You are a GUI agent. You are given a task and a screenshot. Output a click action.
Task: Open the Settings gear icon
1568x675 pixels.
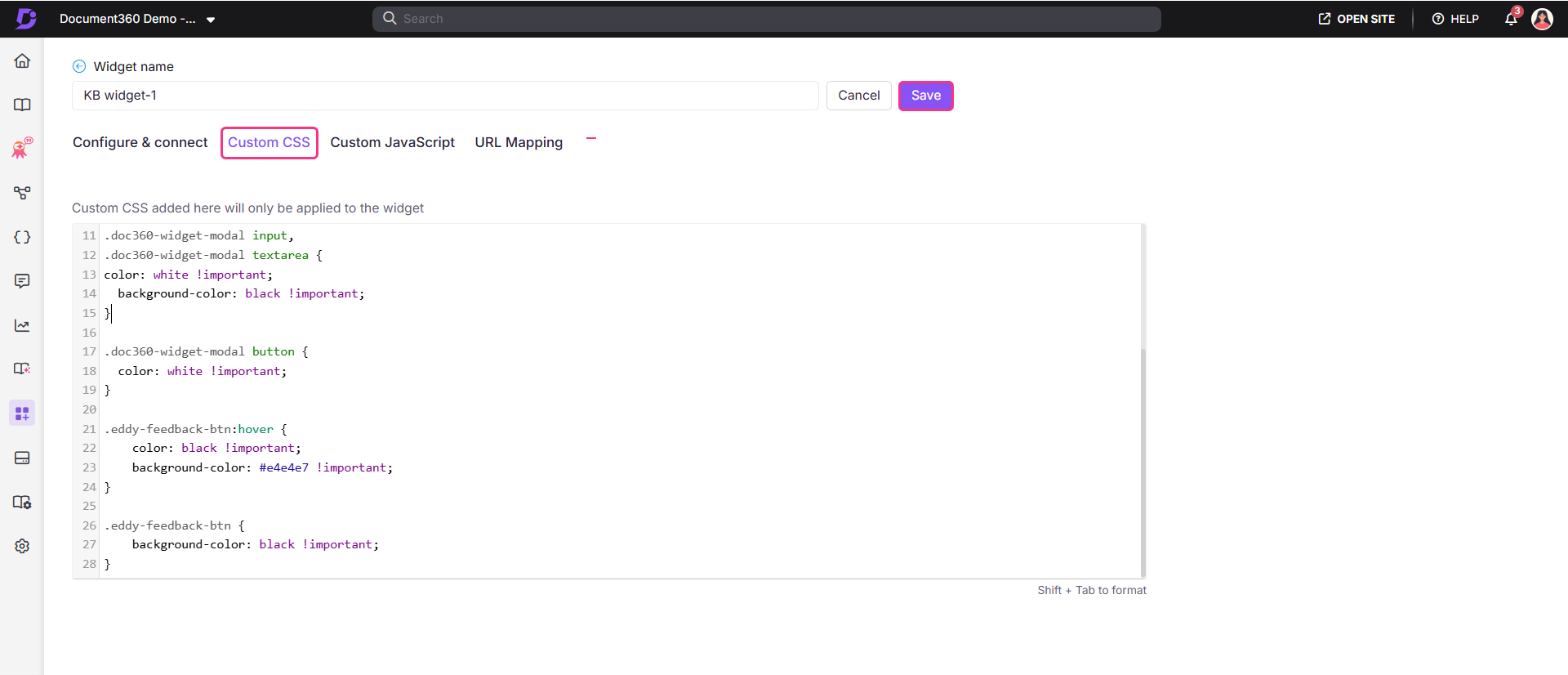click(22, 546)
